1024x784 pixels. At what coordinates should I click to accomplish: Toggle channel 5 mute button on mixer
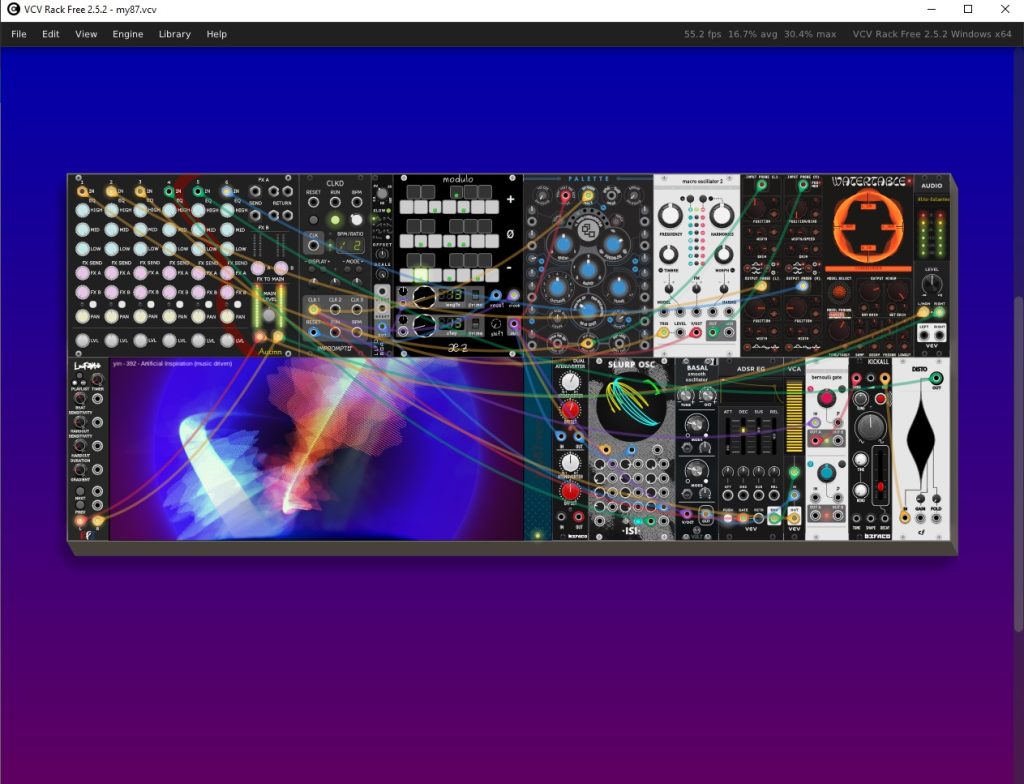point(209,304)
